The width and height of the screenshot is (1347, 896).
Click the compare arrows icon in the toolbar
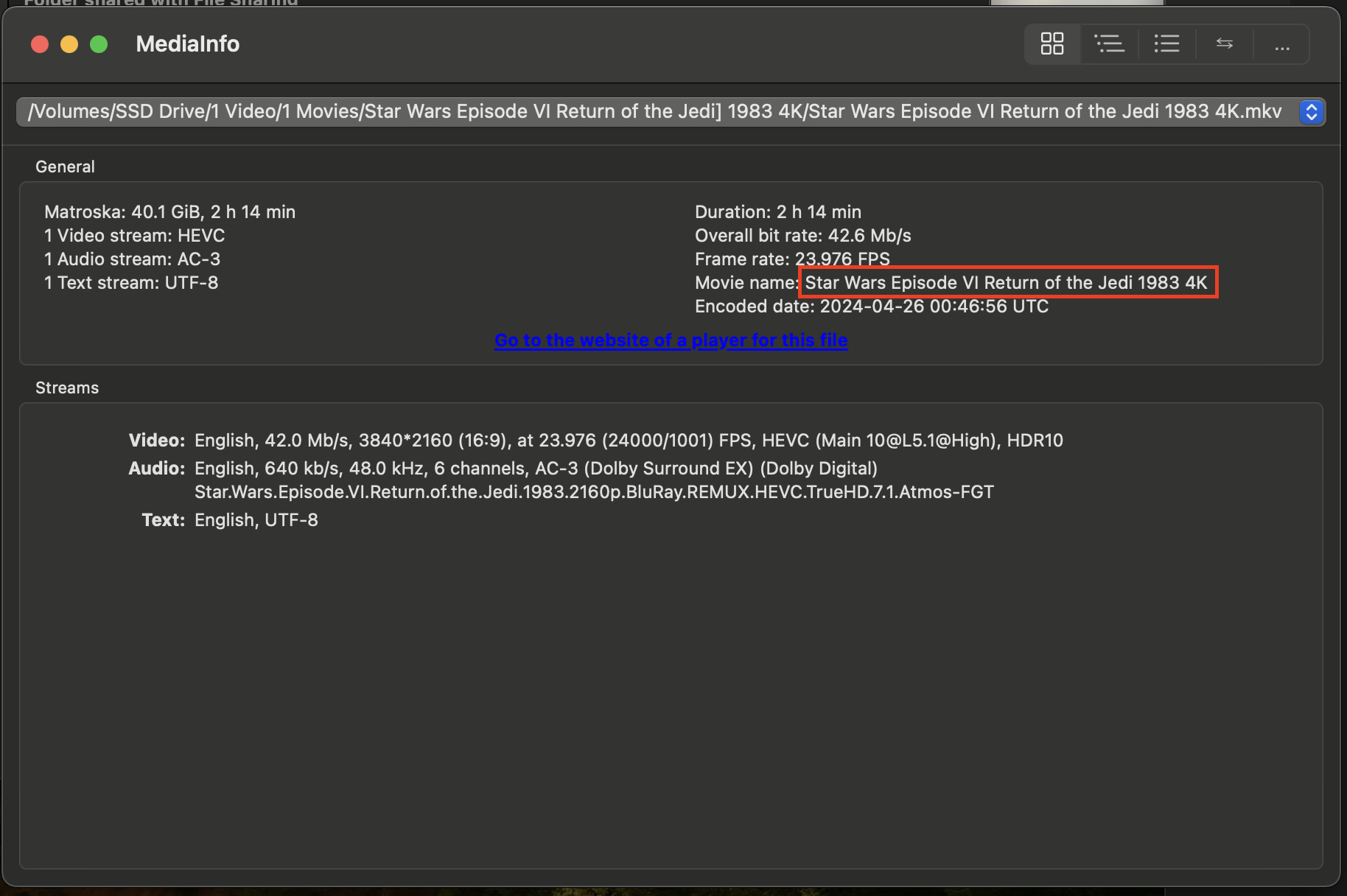1224,44
